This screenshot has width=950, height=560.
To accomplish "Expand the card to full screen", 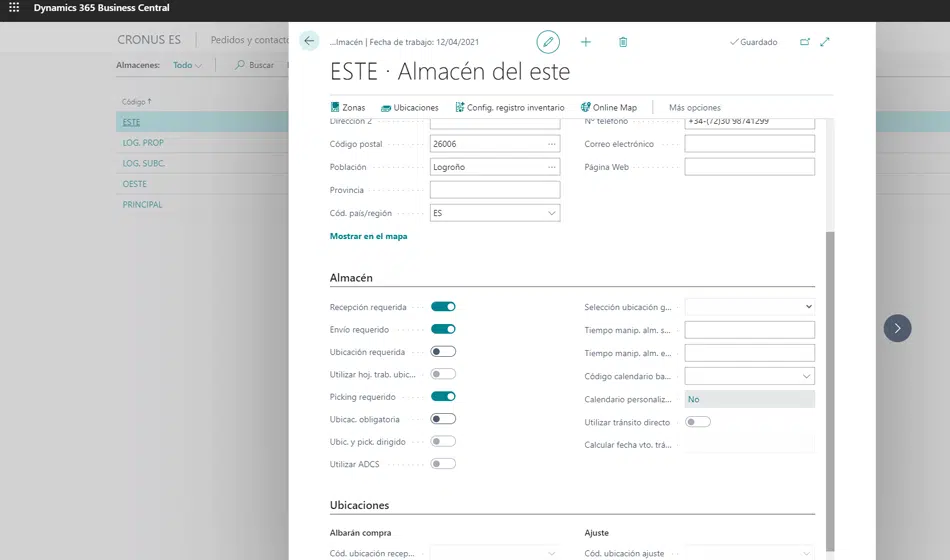I will coord(825,42).
